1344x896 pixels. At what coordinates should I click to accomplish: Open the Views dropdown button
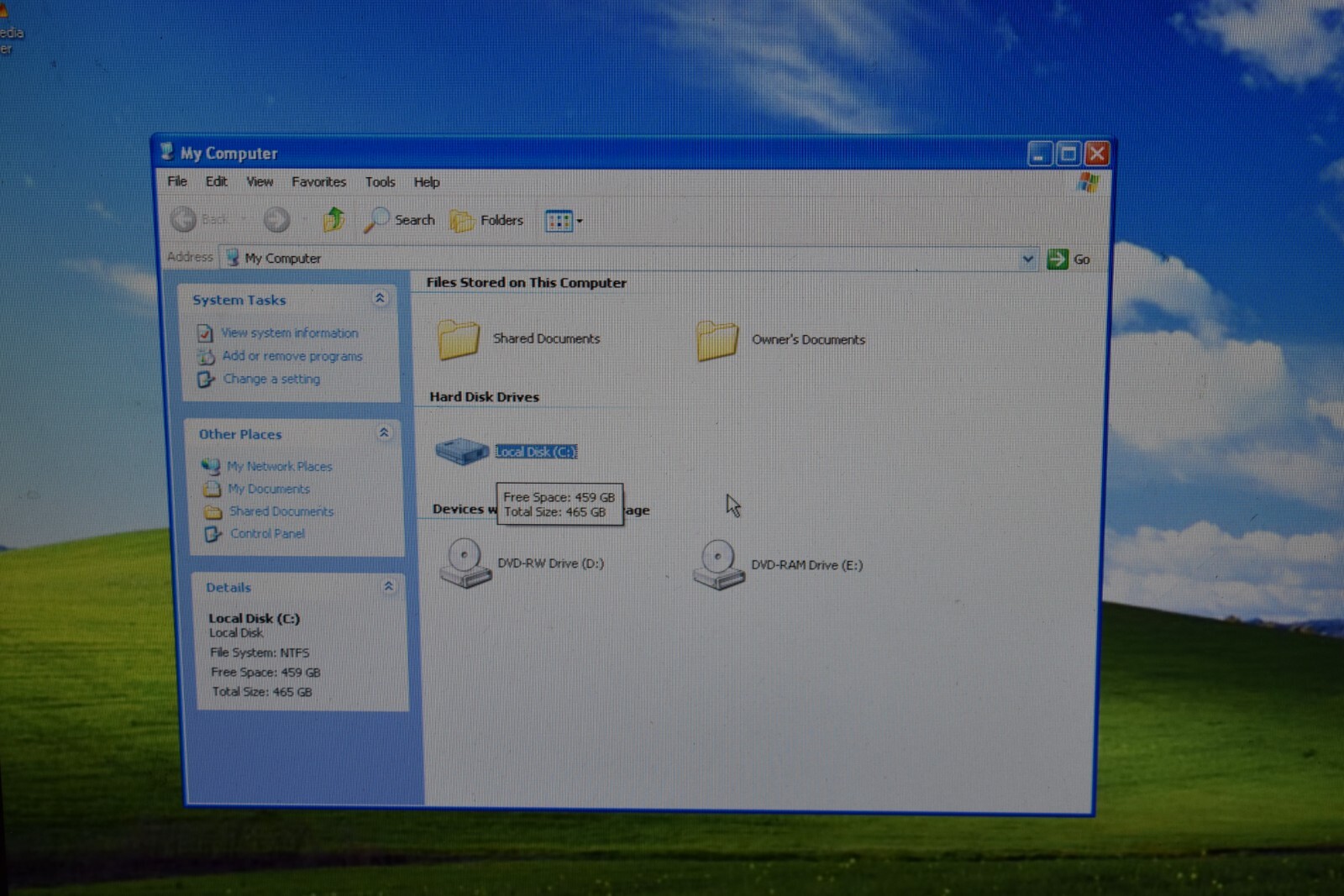pyautogui.click(x=564, y=221)
